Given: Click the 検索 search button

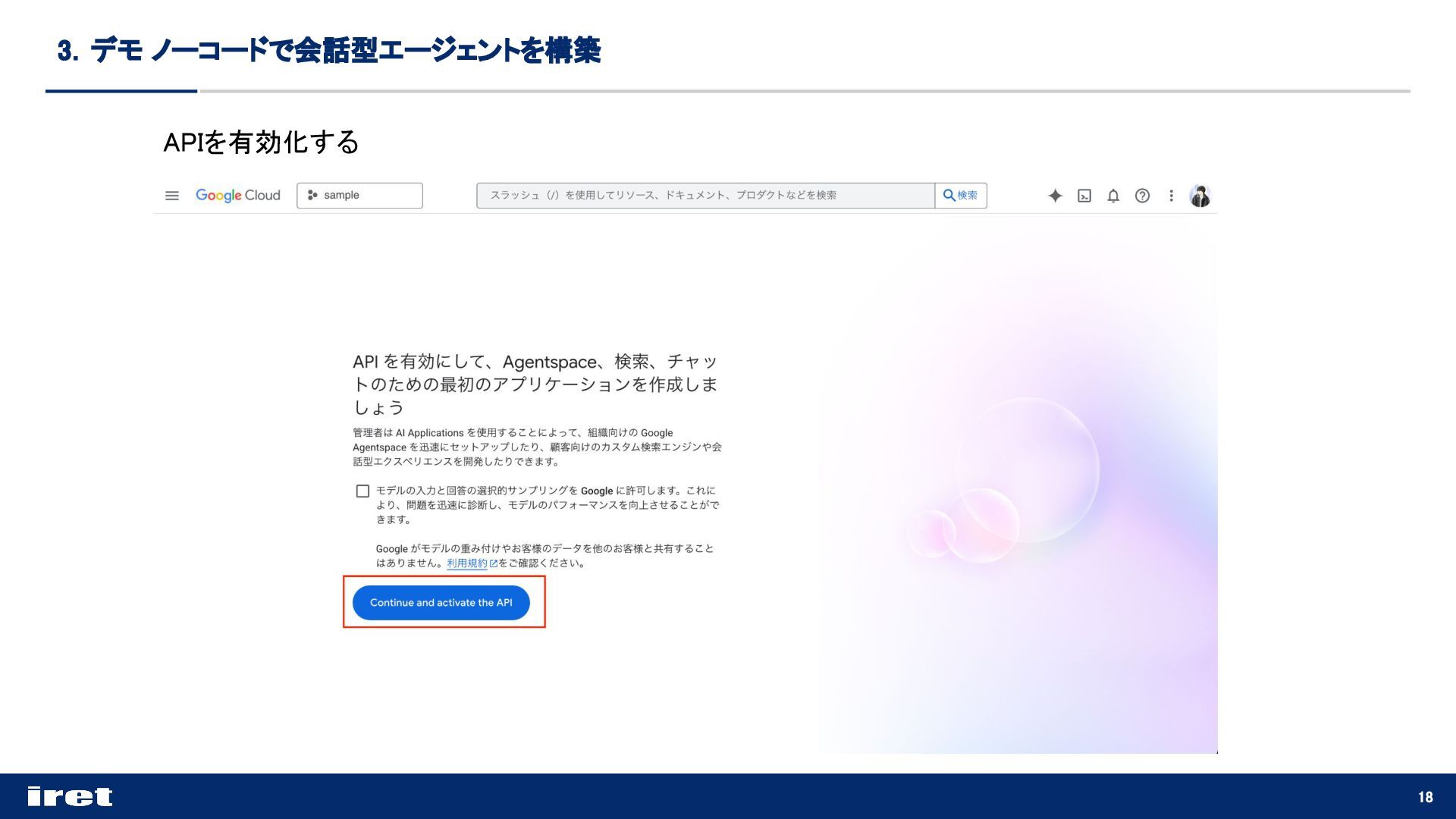Looking at the screenshot, I should coord(961,196).
